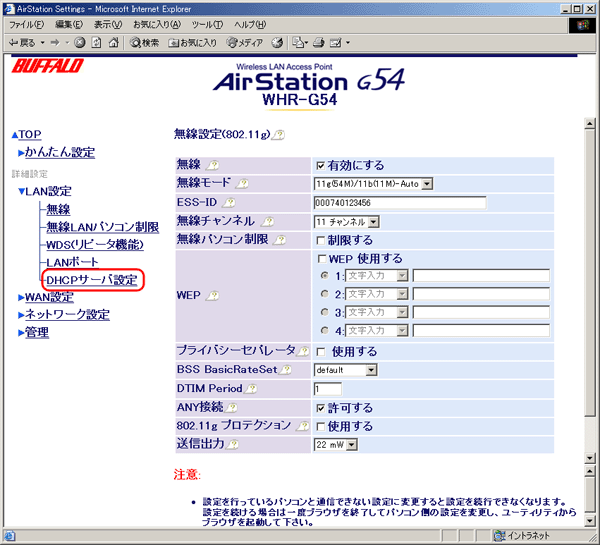This screenshot has height=545, width=600.
Task: Open help icon for 802.11g プロテクション row
Action: (x=303, y=426)
